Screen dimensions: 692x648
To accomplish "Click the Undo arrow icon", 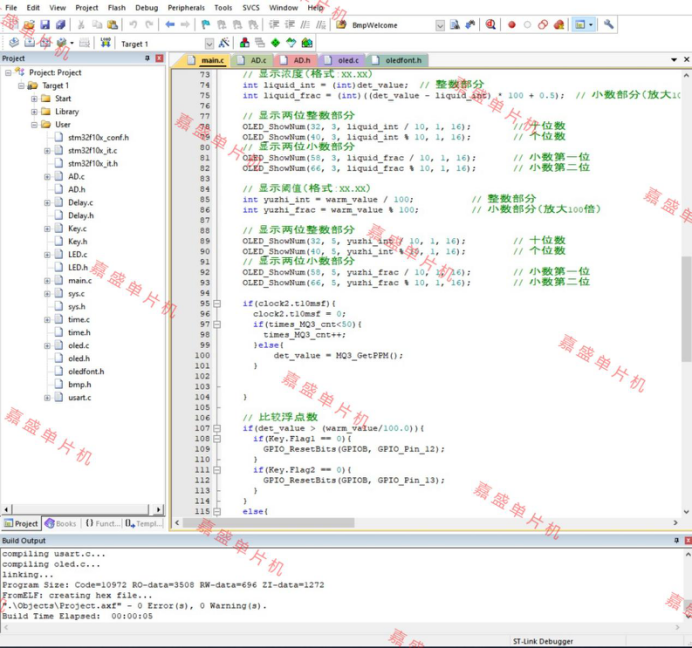I will (133, 24).
